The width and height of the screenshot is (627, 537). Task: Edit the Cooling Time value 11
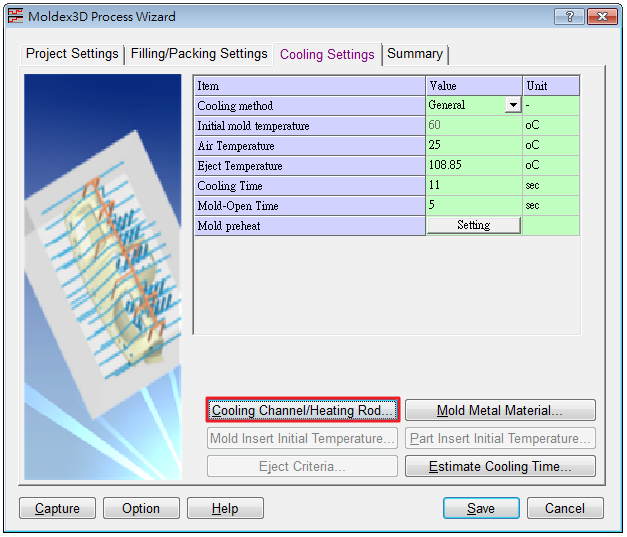point(474,185)
